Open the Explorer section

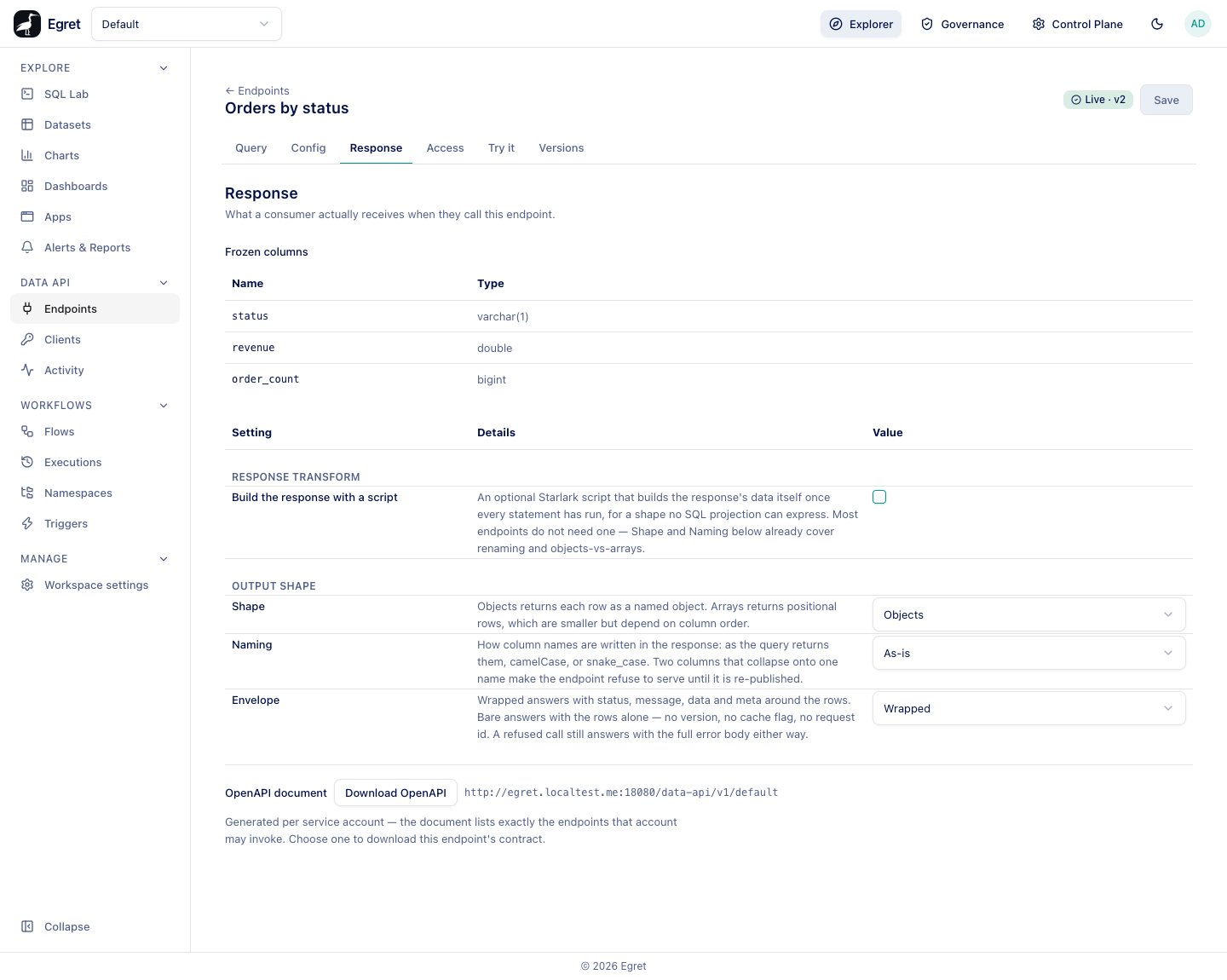861,24
